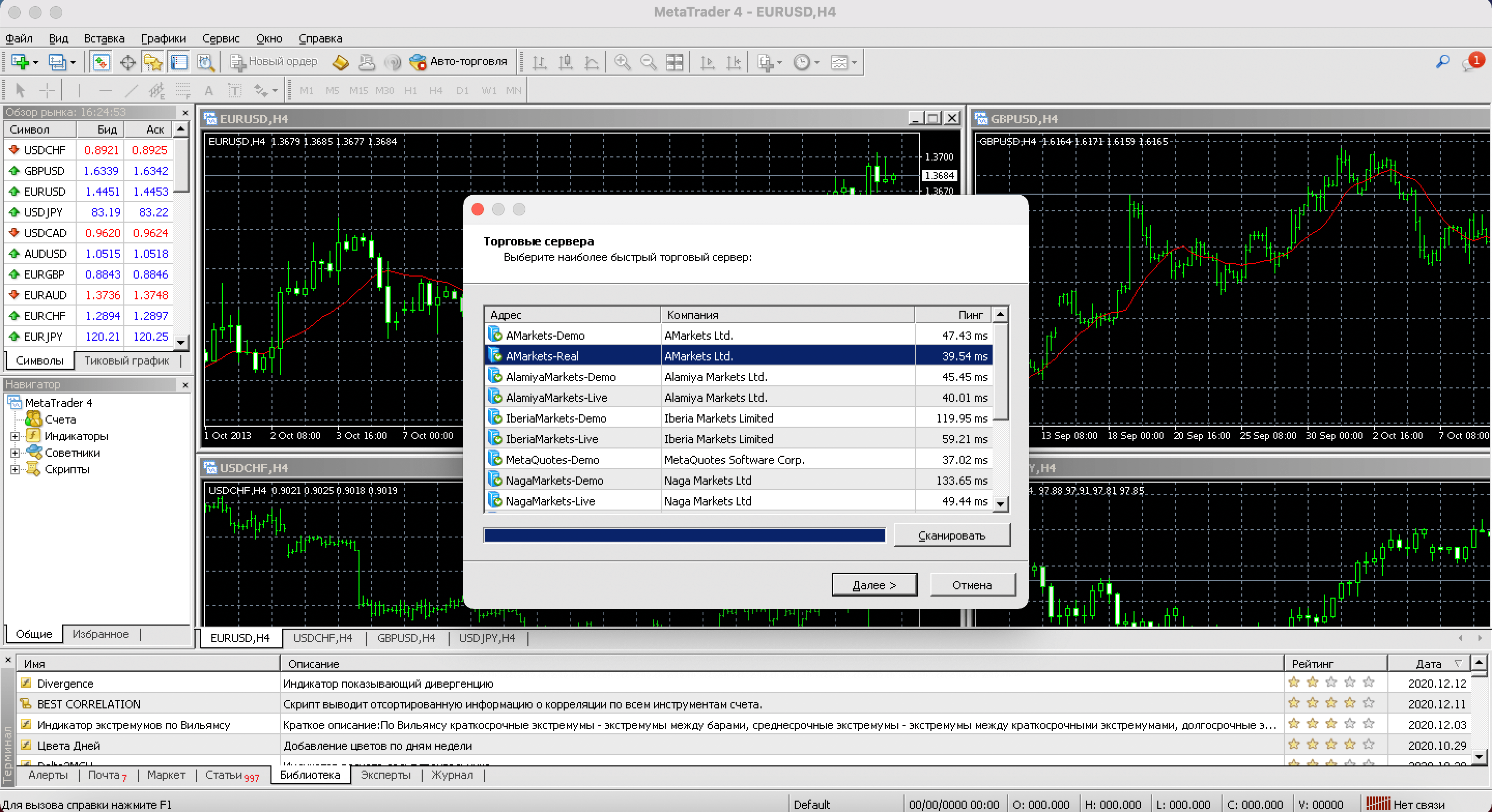Expand the Скрипты tree node
Viewport: 1492px width, 812px height.
point(15,470)
